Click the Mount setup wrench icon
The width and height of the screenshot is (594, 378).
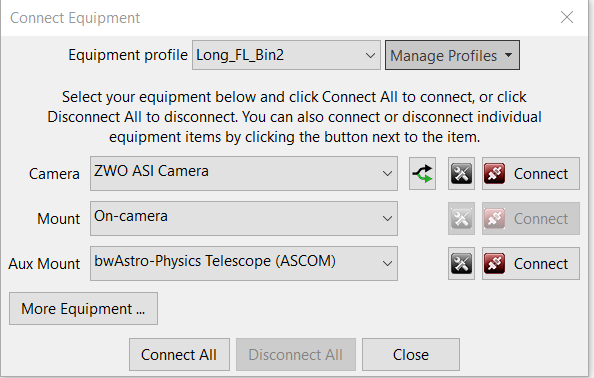click(x=461, y=219)
